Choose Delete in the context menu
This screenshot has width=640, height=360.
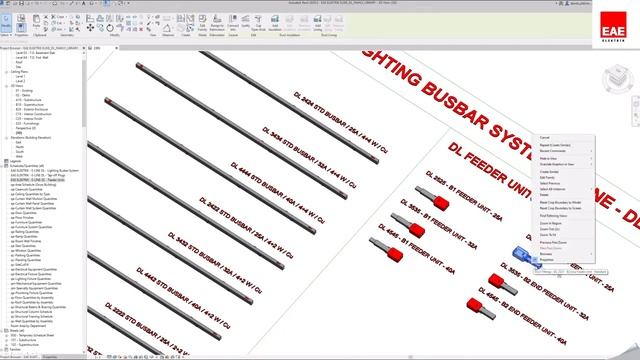pos(544,195)
